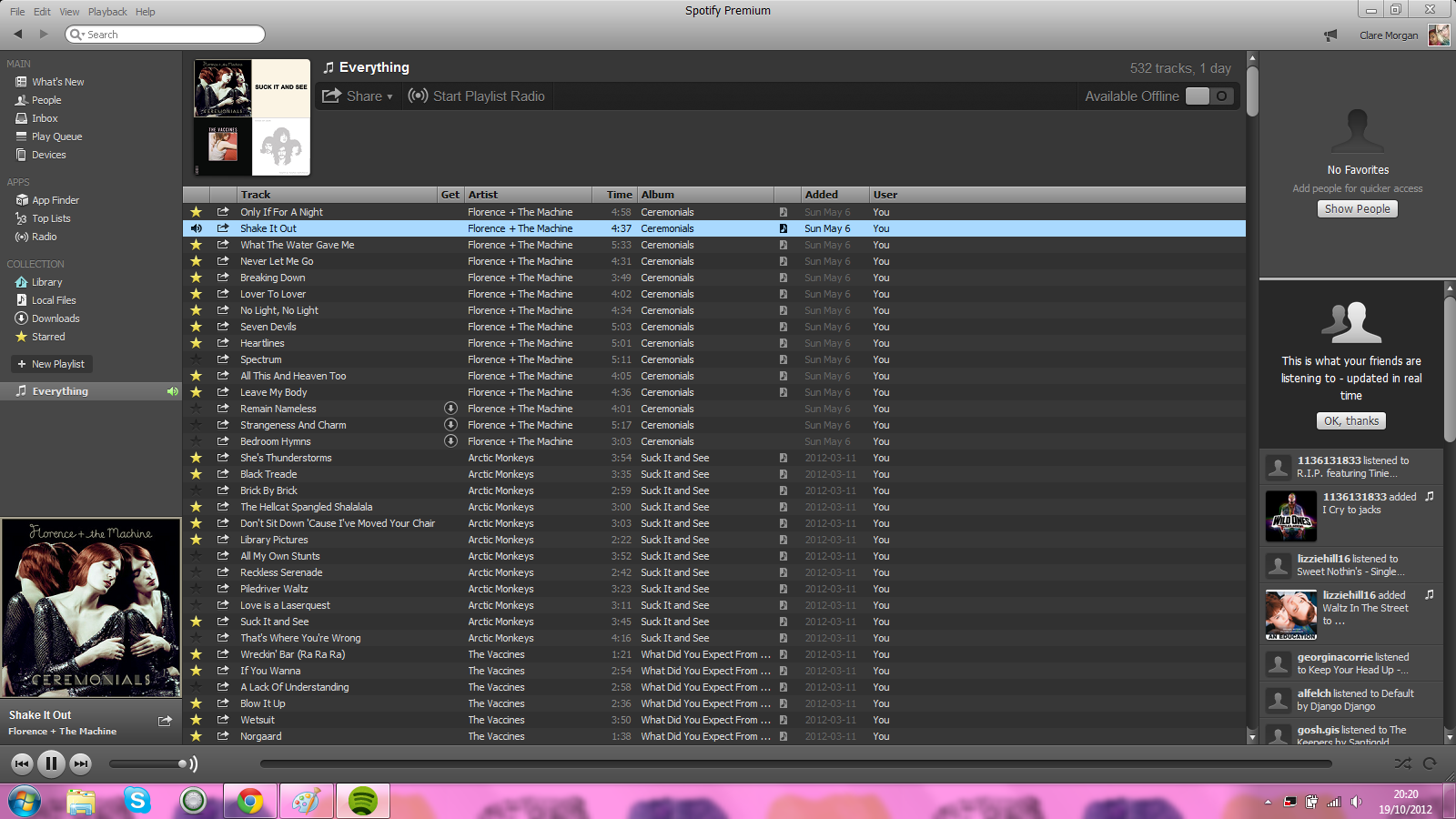Skip to the previous track
Image resolution: width=1456 pixels, height=819 pixels.
(x=22, y=763)
